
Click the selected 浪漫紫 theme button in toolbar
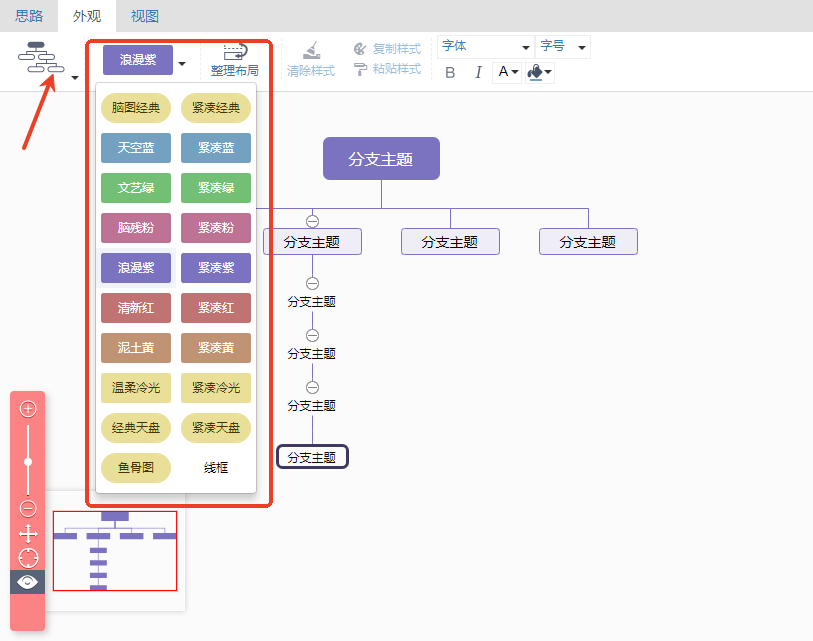(138, 60)
